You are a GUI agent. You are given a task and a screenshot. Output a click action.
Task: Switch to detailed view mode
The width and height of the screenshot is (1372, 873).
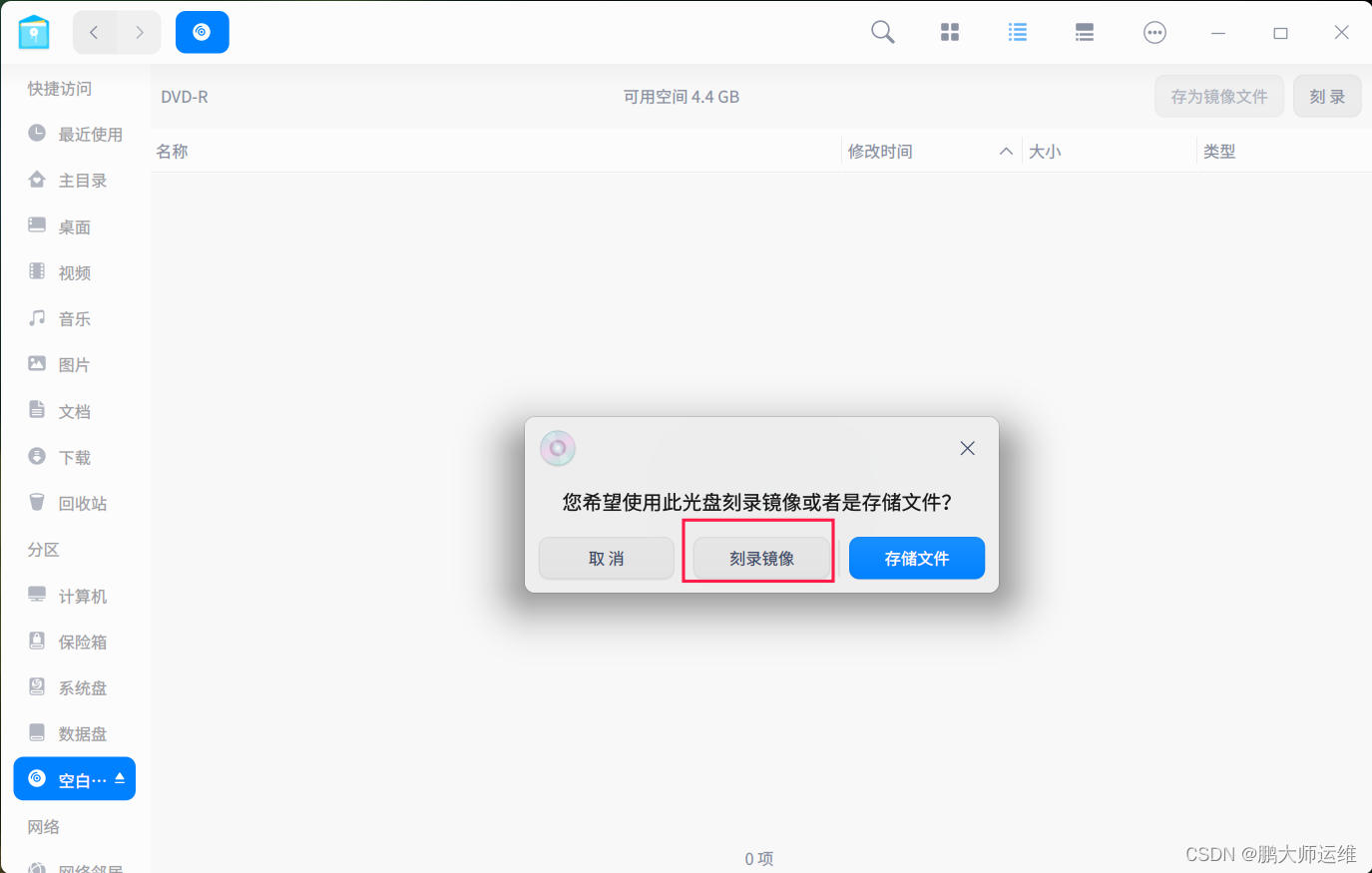tap(1084, 31)
